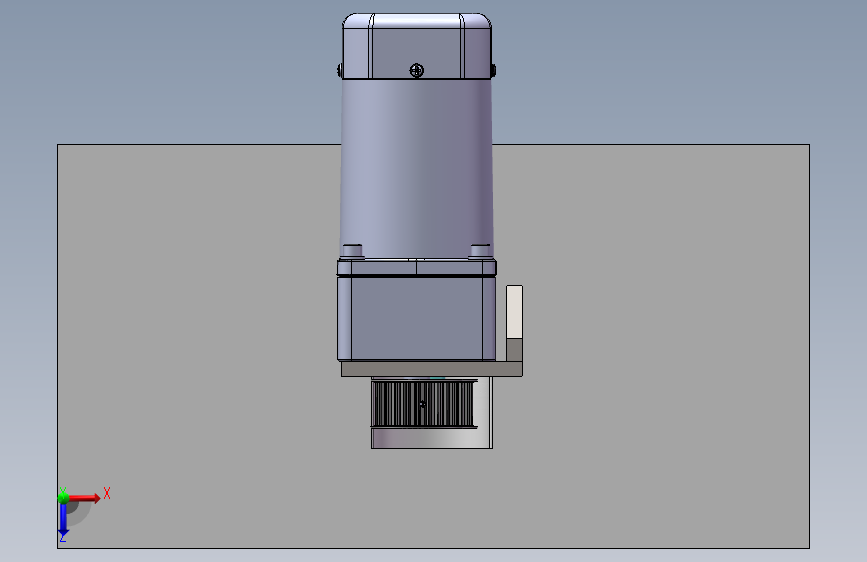
Task: Pick the gearbox housing below the motor
Action: point(416,318)
